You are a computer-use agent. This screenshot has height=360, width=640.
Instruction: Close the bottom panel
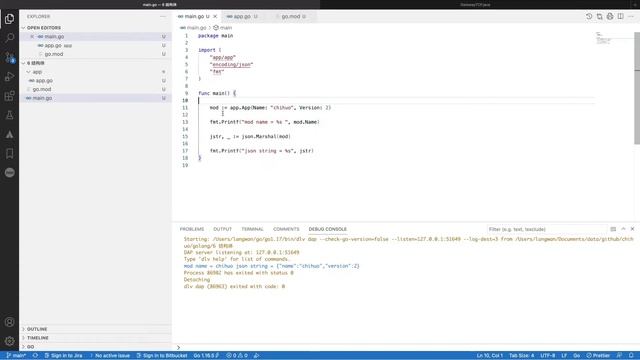click(x=633, y=229)
